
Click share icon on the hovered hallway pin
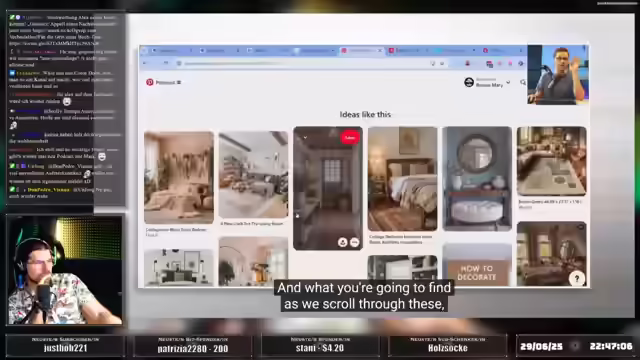(342, 242)
